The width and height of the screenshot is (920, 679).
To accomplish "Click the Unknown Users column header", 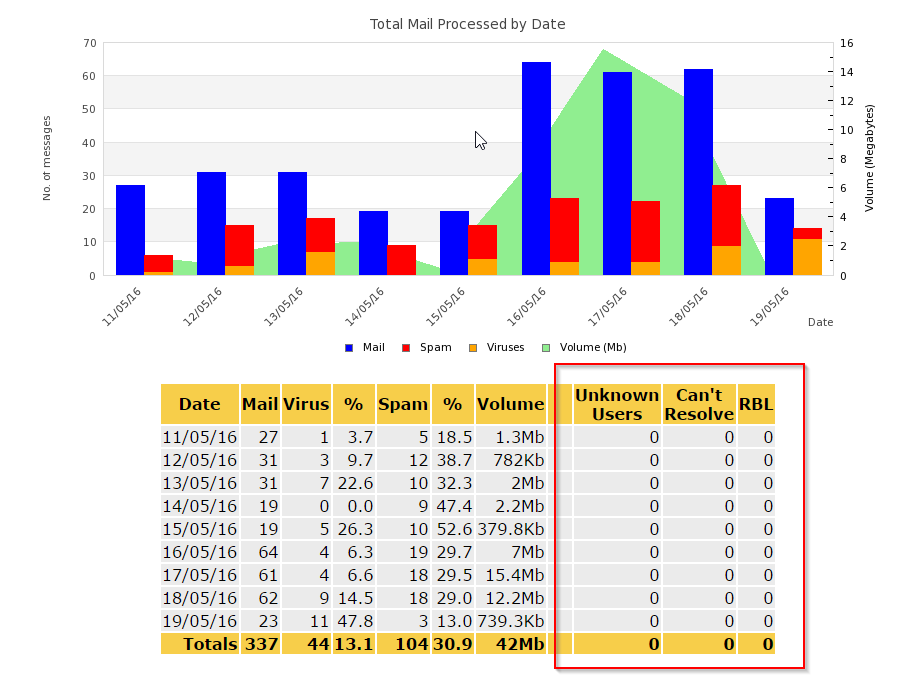I will 617,404.
